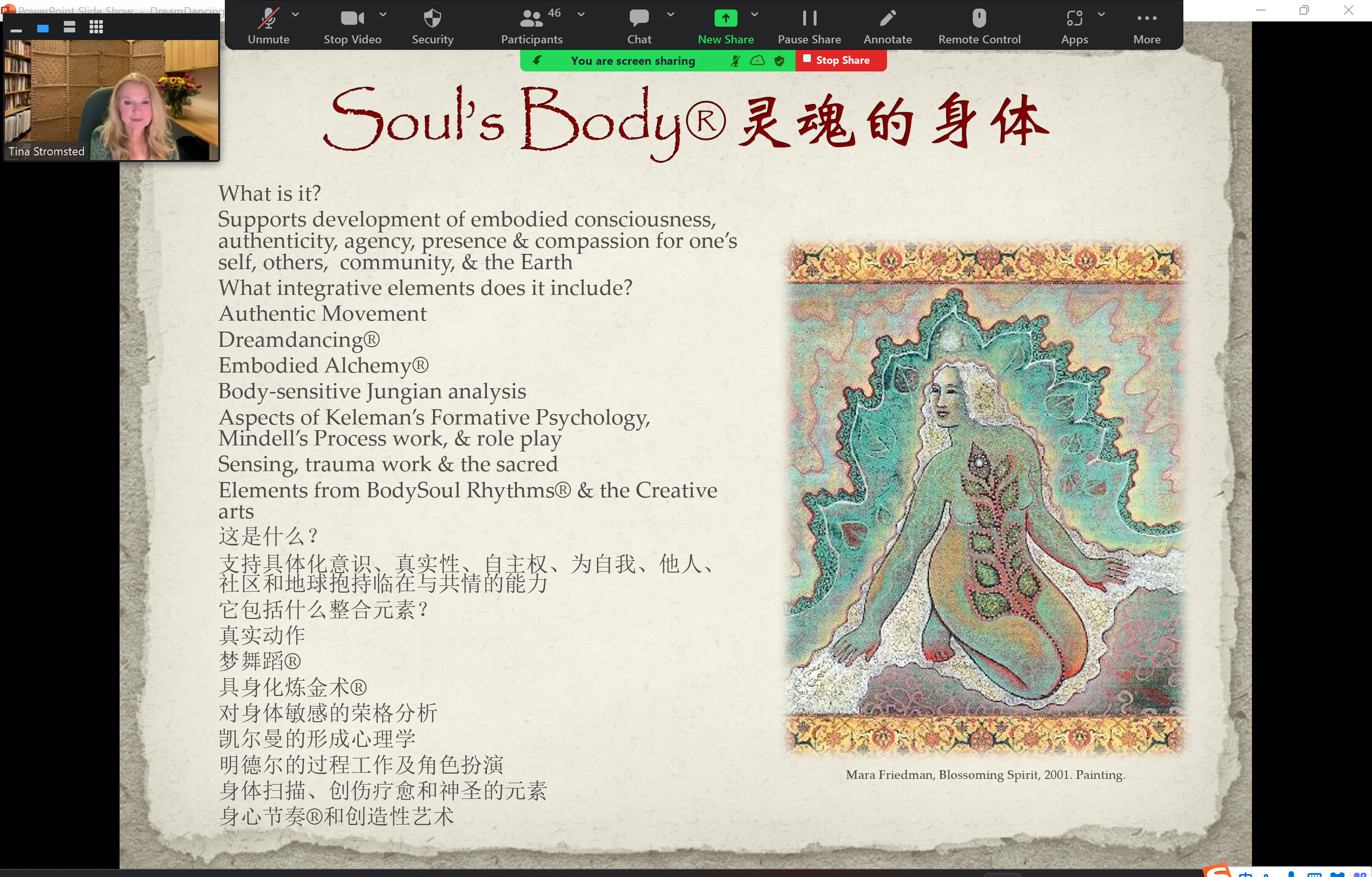Switch to stacked thumbnail strip view
1372x877 pixels.
coord(70,27)
